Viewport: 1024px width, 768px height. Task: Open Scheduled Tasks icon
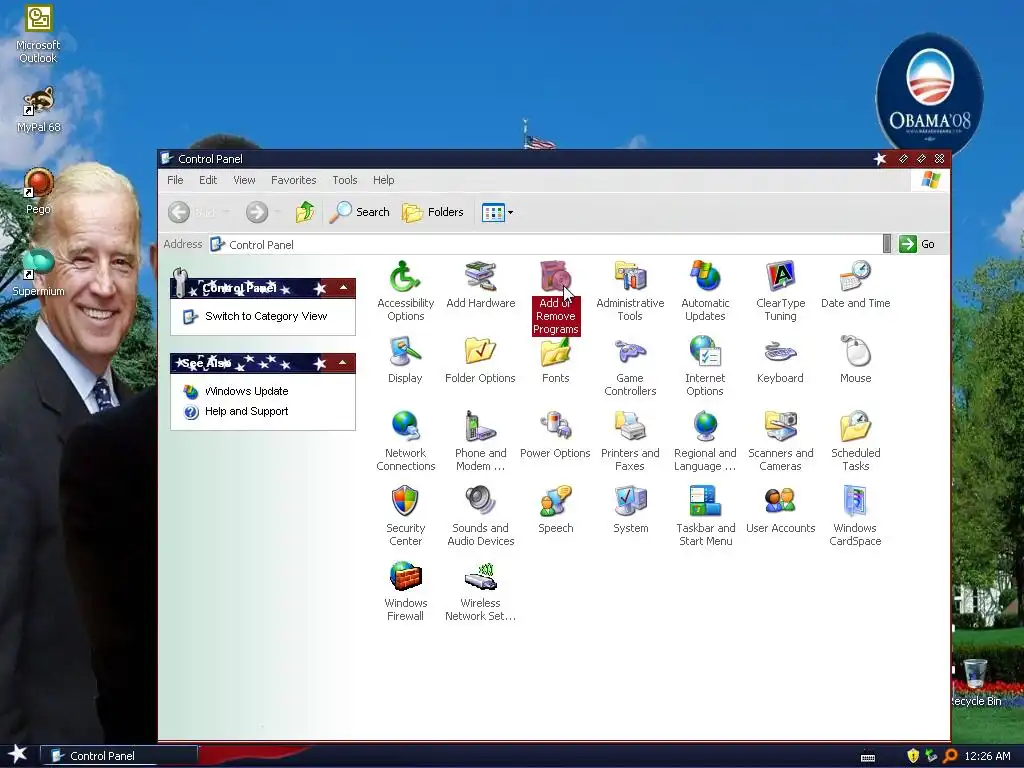tap(856, 441)
